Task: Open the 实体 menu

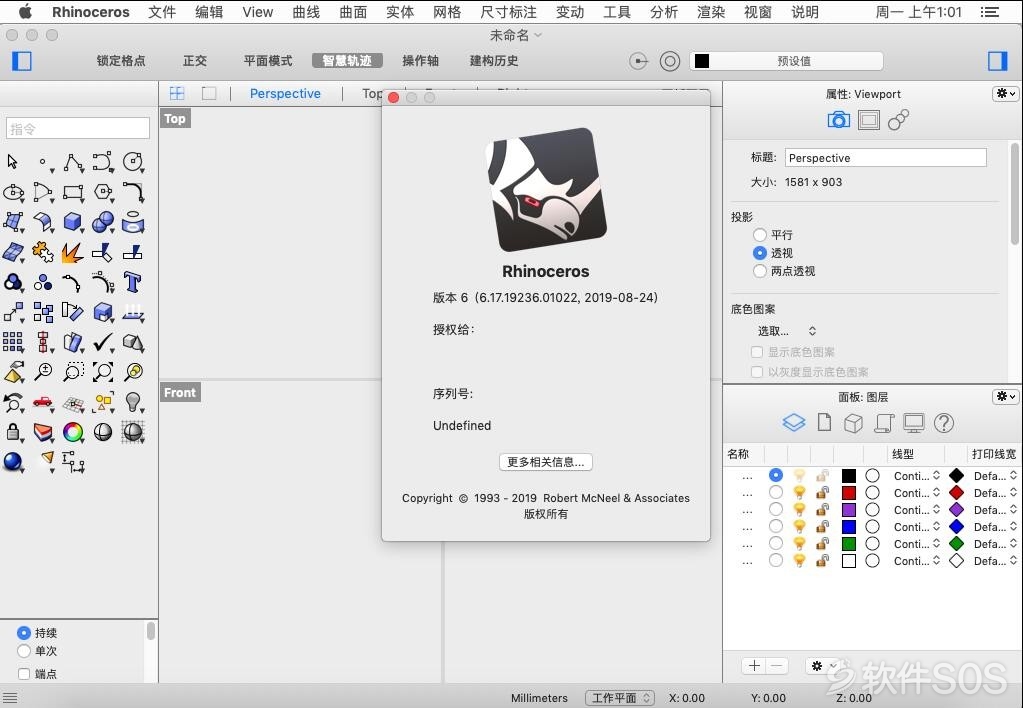Action: point(400,12)
